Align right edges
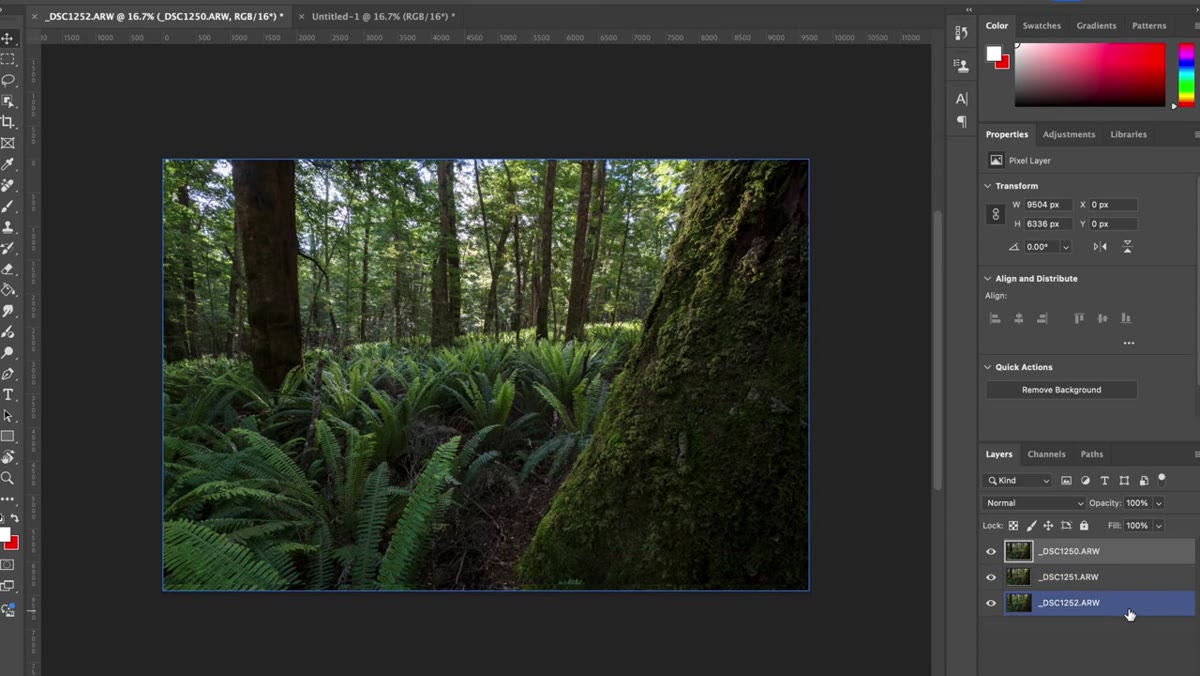 (x=1042, y=318)
